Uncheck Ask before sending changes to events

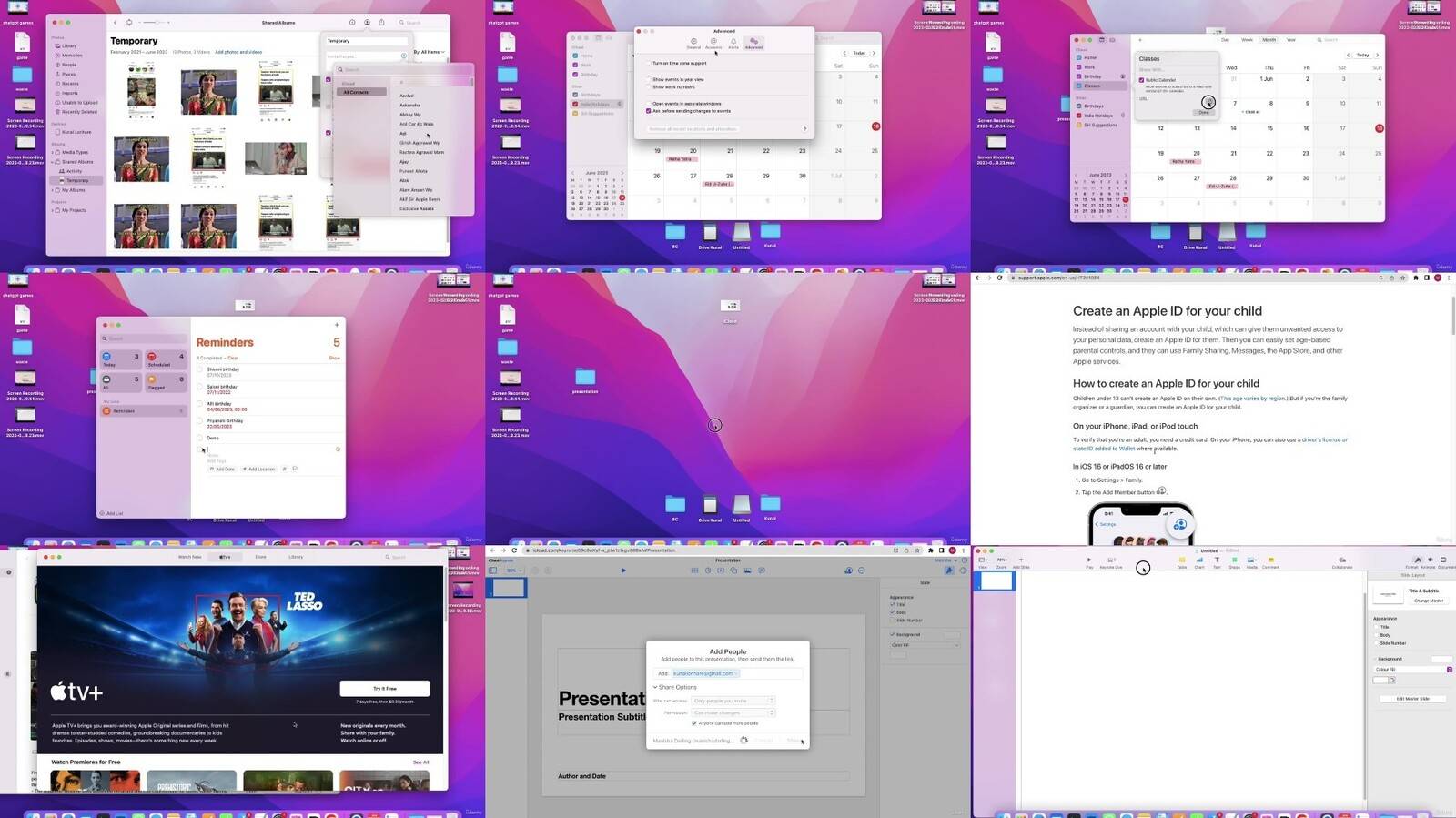click(649, 111)
